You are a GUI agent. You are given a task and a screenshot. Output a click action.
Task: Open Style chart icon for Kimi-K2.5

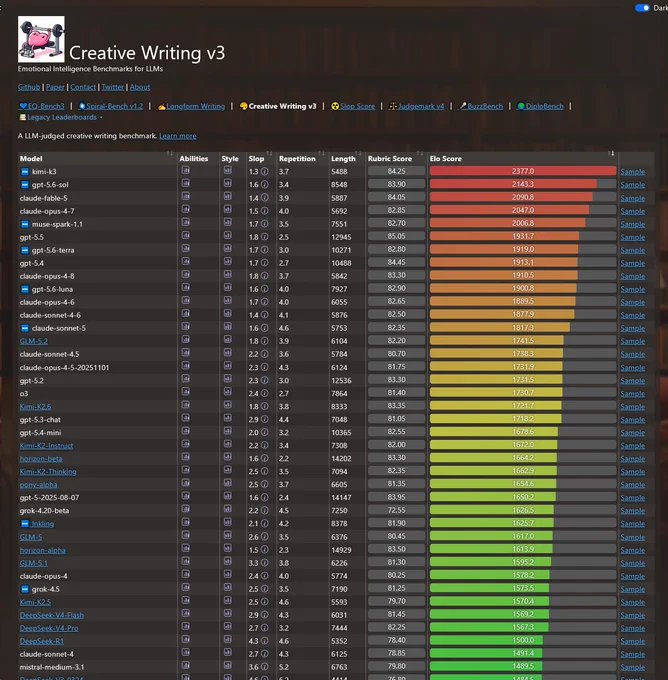pyautogui.click(x=227, y=601)
